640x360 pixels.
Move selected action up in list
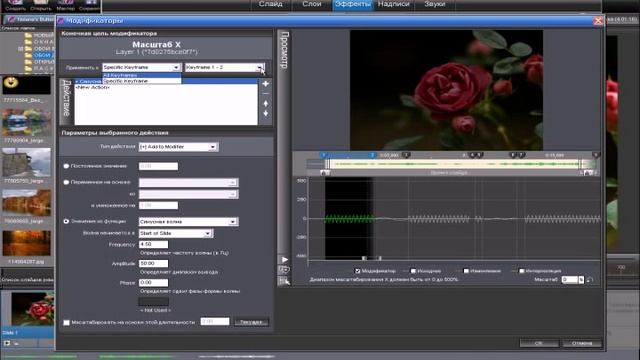pos(266,104)
